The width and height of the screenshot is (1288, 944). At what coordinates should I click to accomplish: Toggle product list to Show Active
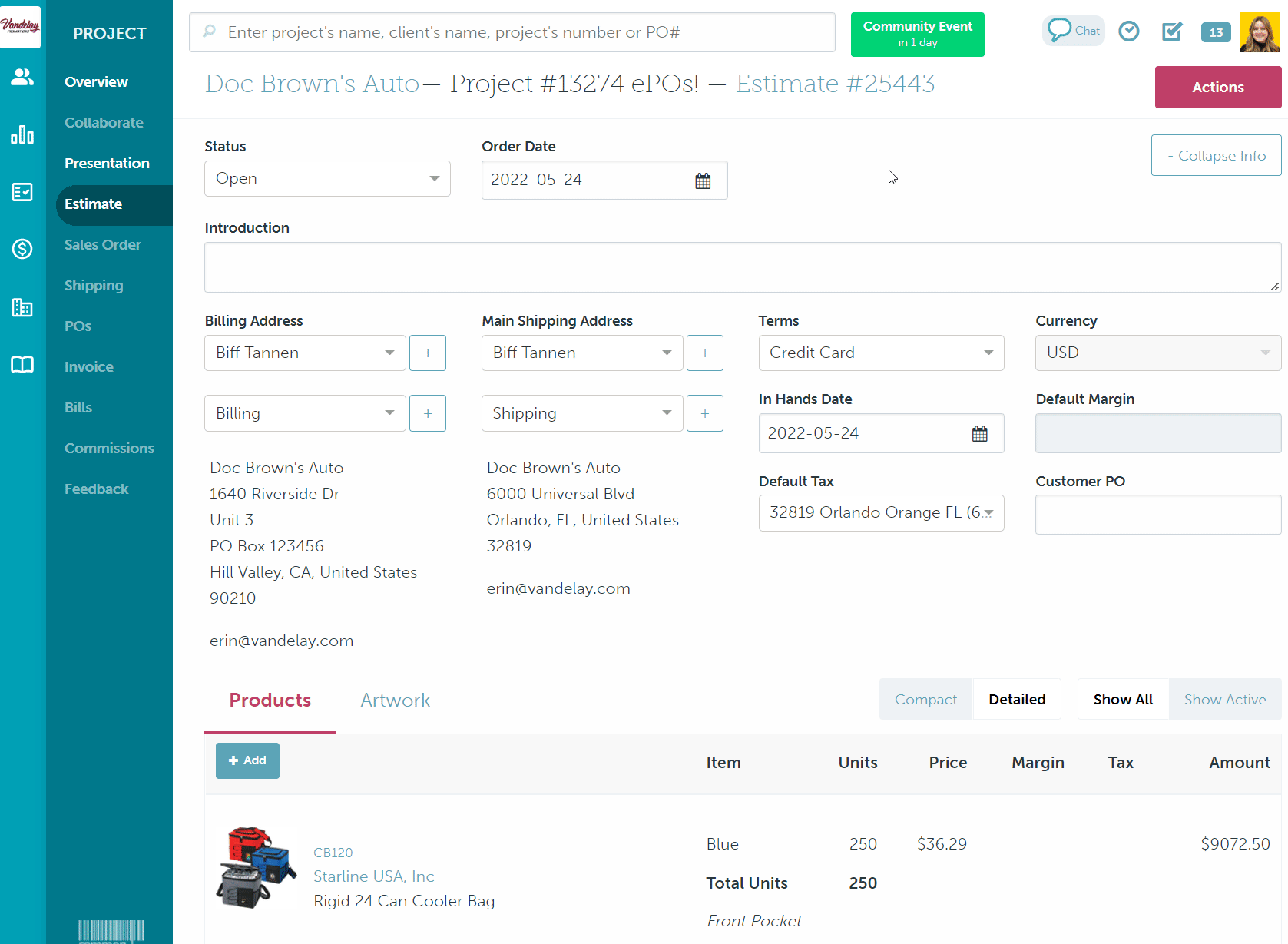(x=1224, y=700)
